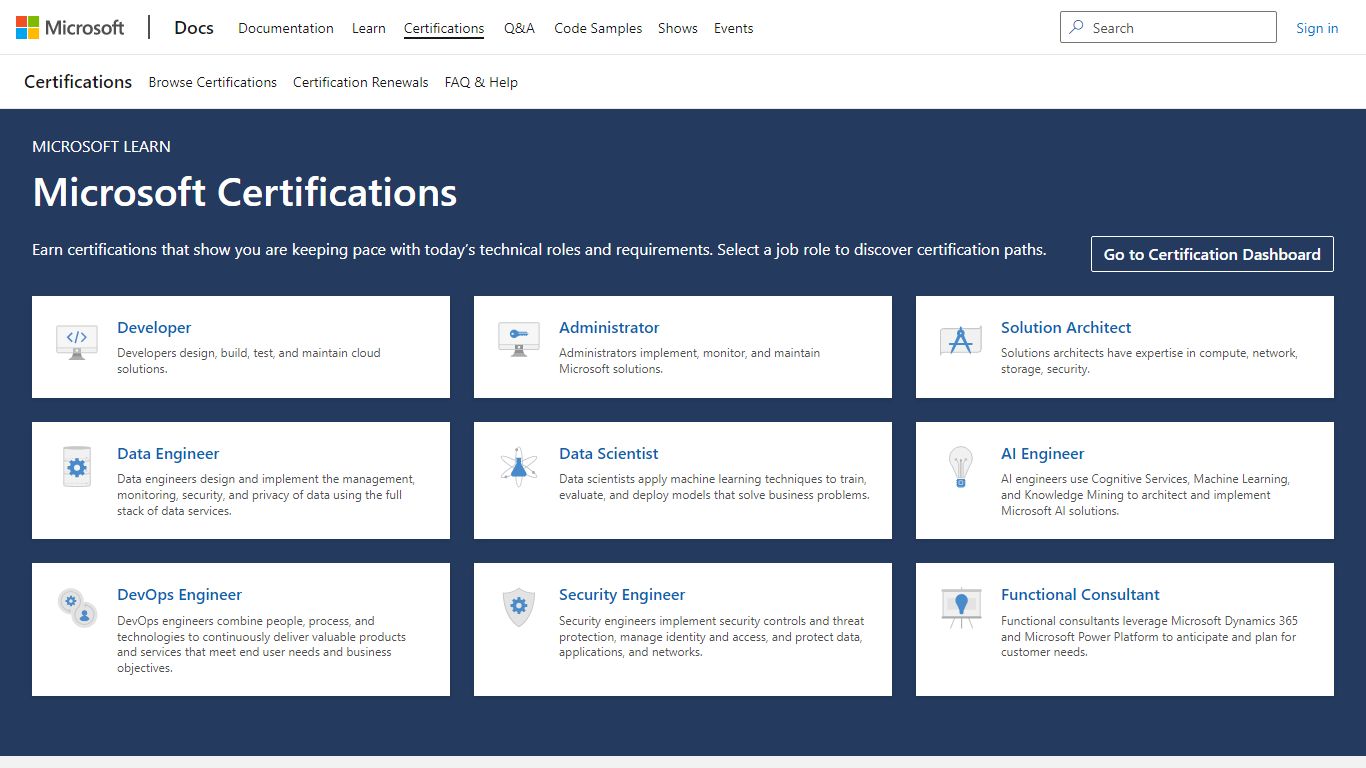Click 'Security engineers implement security controls' description
This screenshot has height=768, width=1366.
click(711, 636)
